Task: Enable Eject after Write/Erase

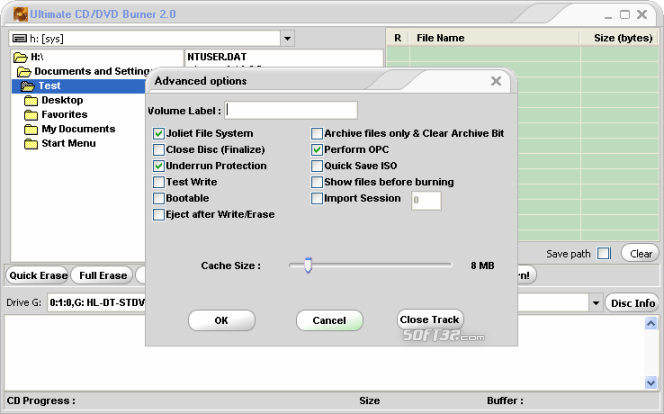Action: (159, 215)
